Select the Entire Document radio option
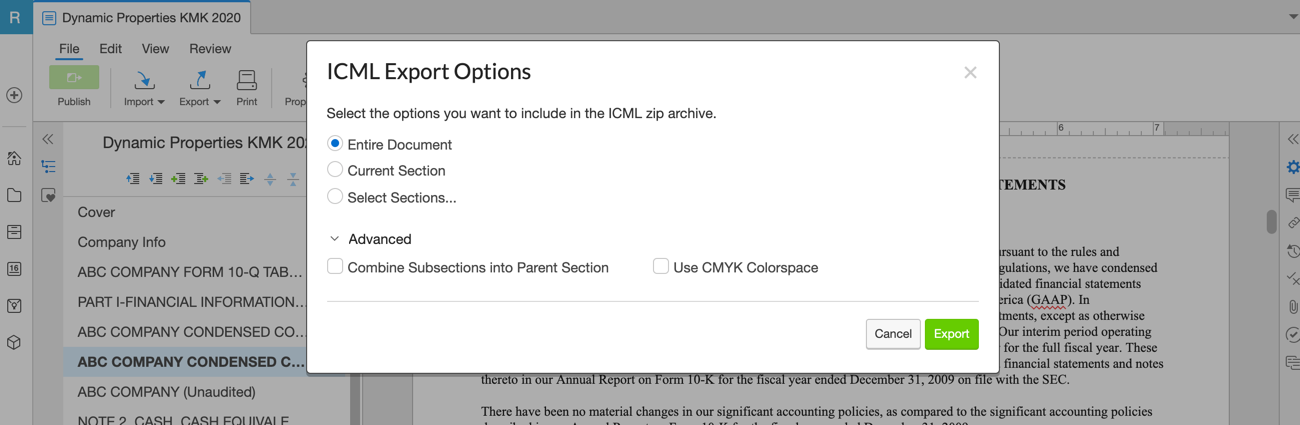The image size is (1300, 425). tap(335, 144)
